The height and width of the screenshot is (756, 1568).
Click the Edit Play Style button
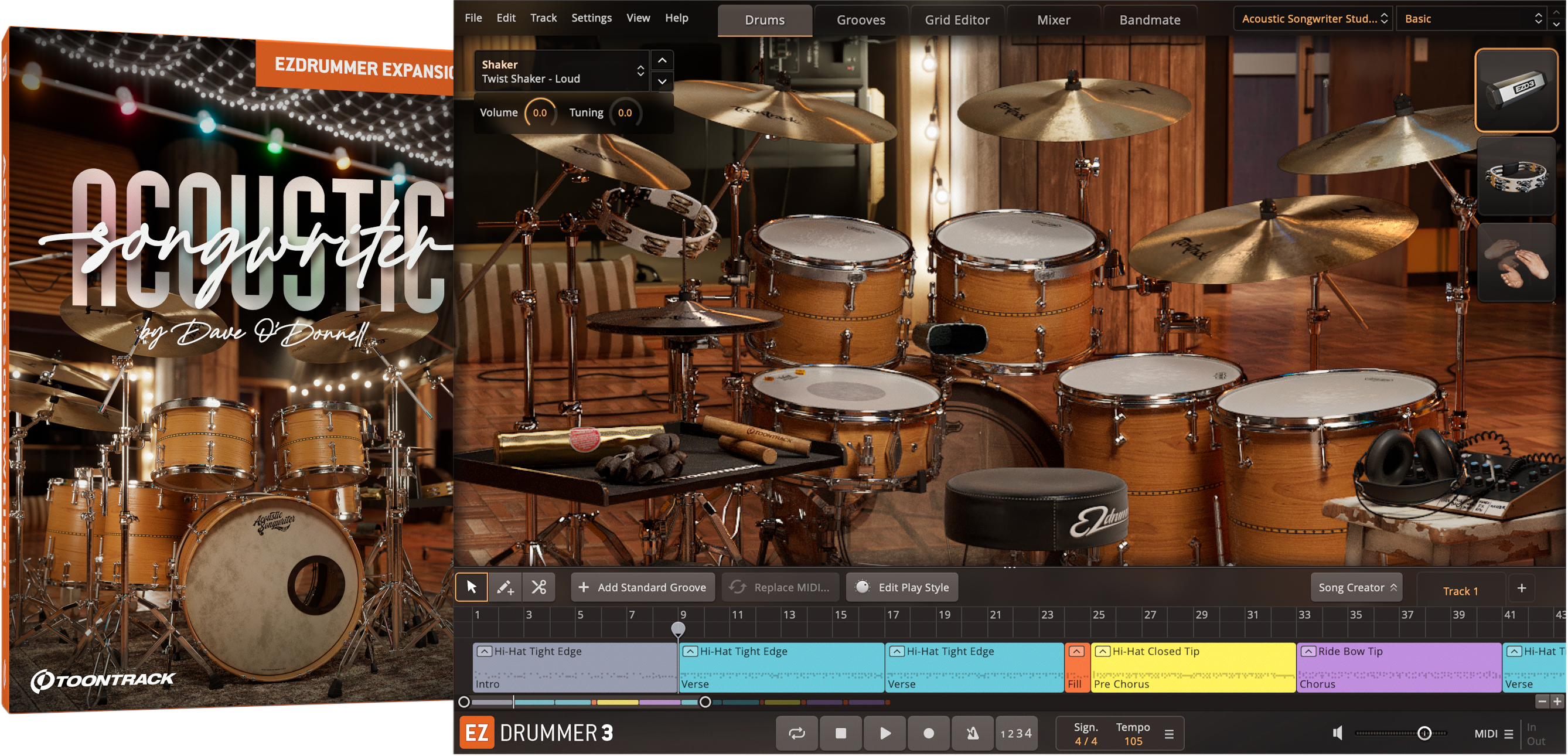[x=903, y=587]
